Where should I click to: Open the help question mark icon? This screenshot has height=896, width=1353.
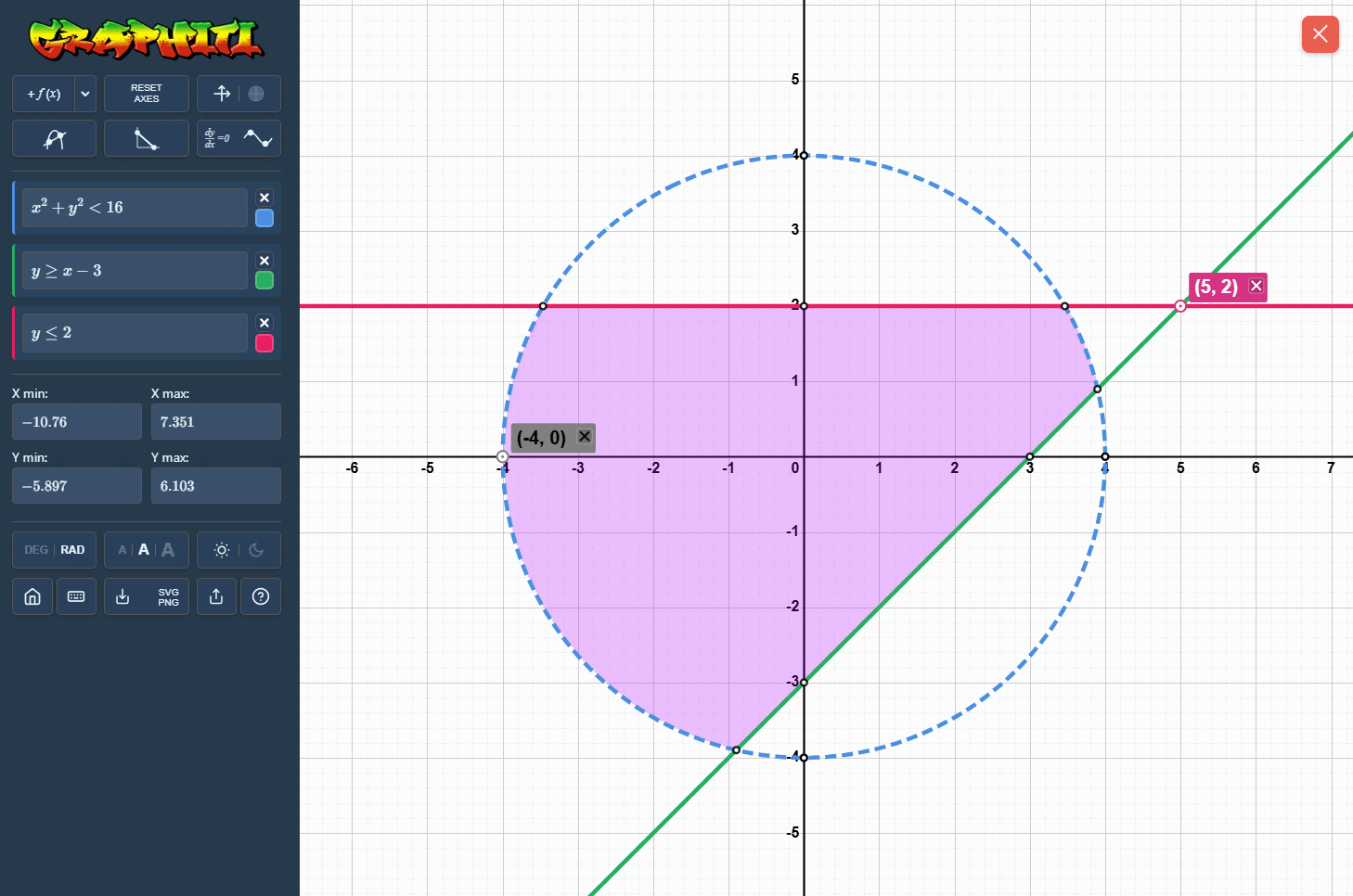point(261,596)
